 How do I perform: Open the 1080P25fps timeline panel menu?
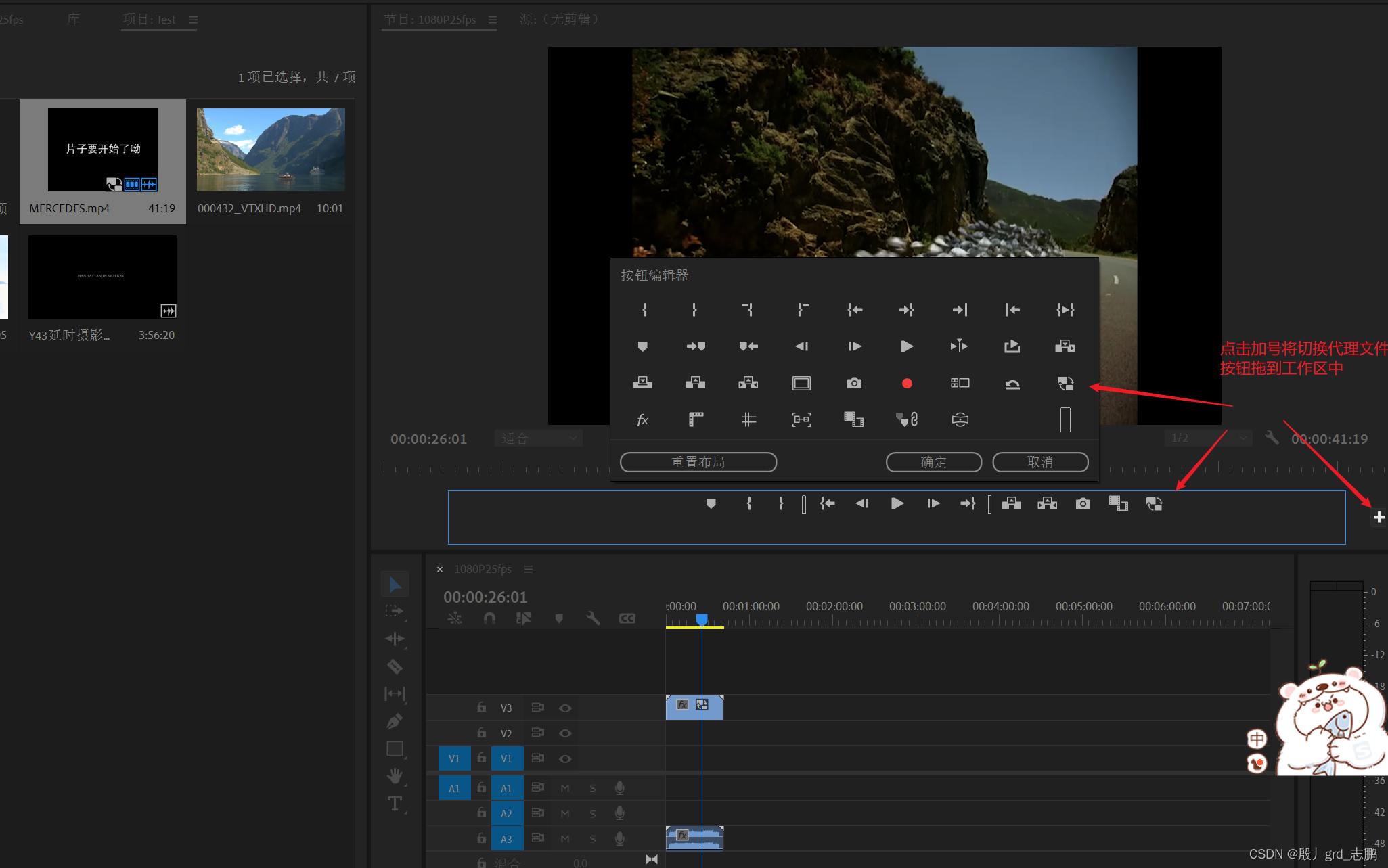pyautogui.click(x=529, y=570)
